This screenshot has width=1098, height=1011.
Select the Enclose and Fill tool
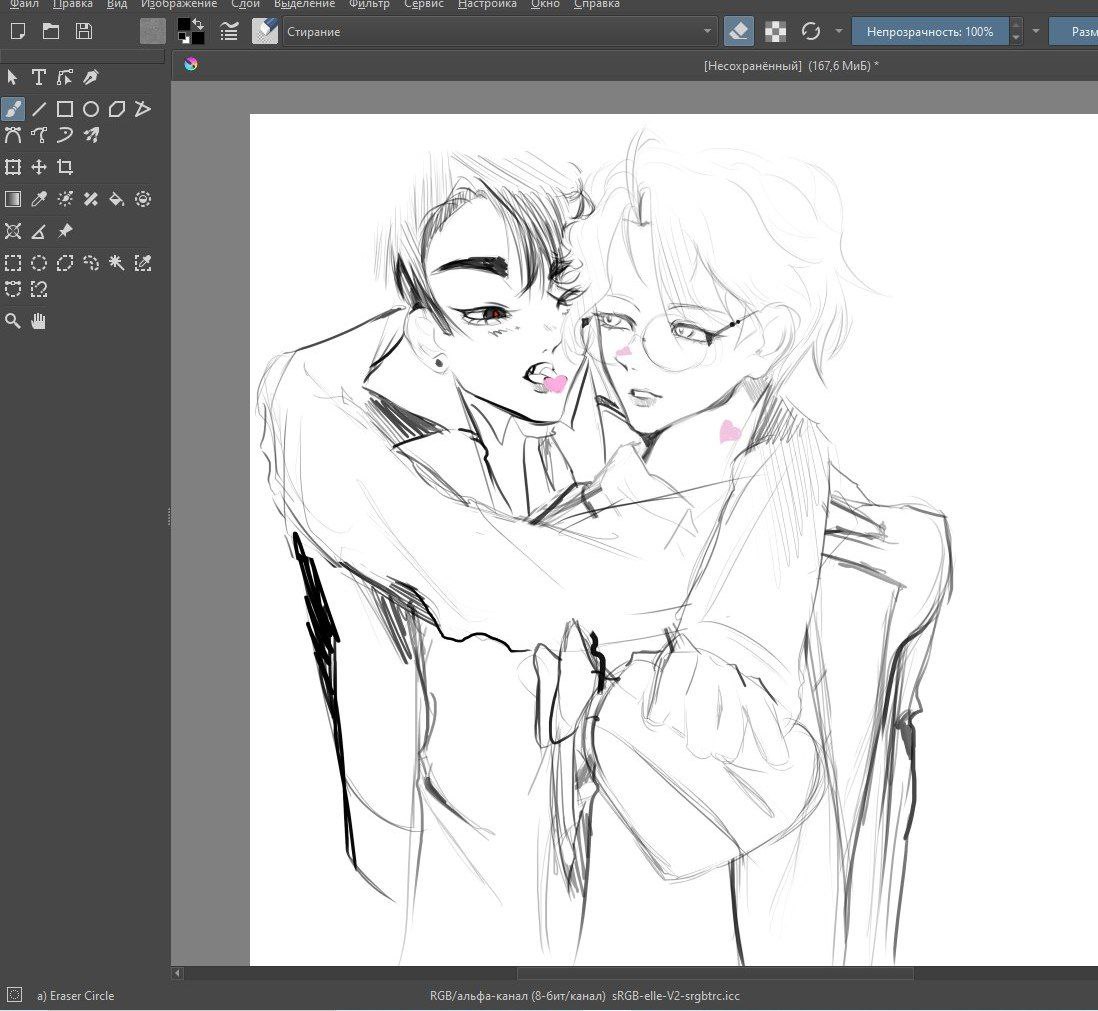(143, 200)
